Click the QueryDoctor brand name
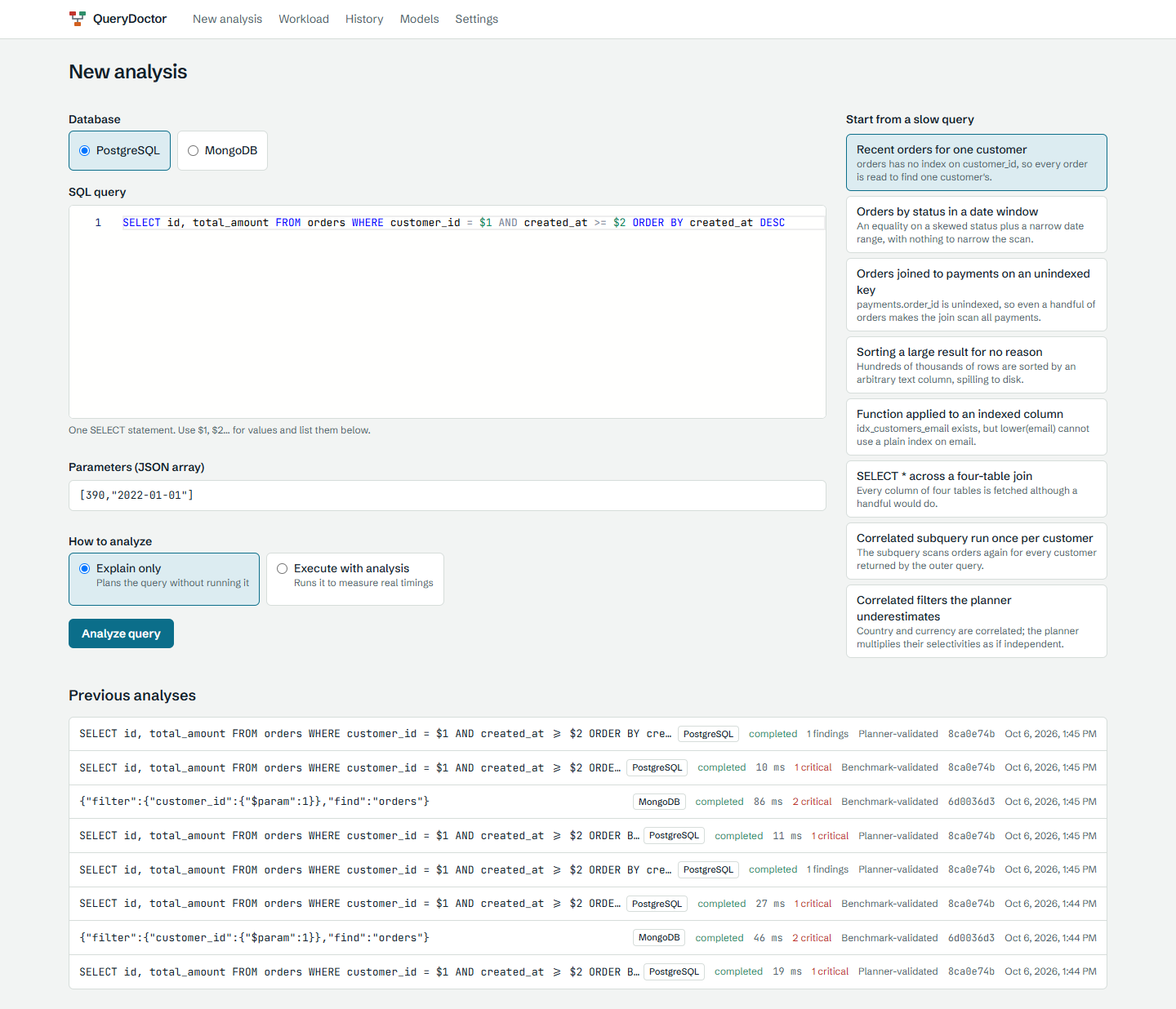1176x1009 pixels. (x=130, y=19)
